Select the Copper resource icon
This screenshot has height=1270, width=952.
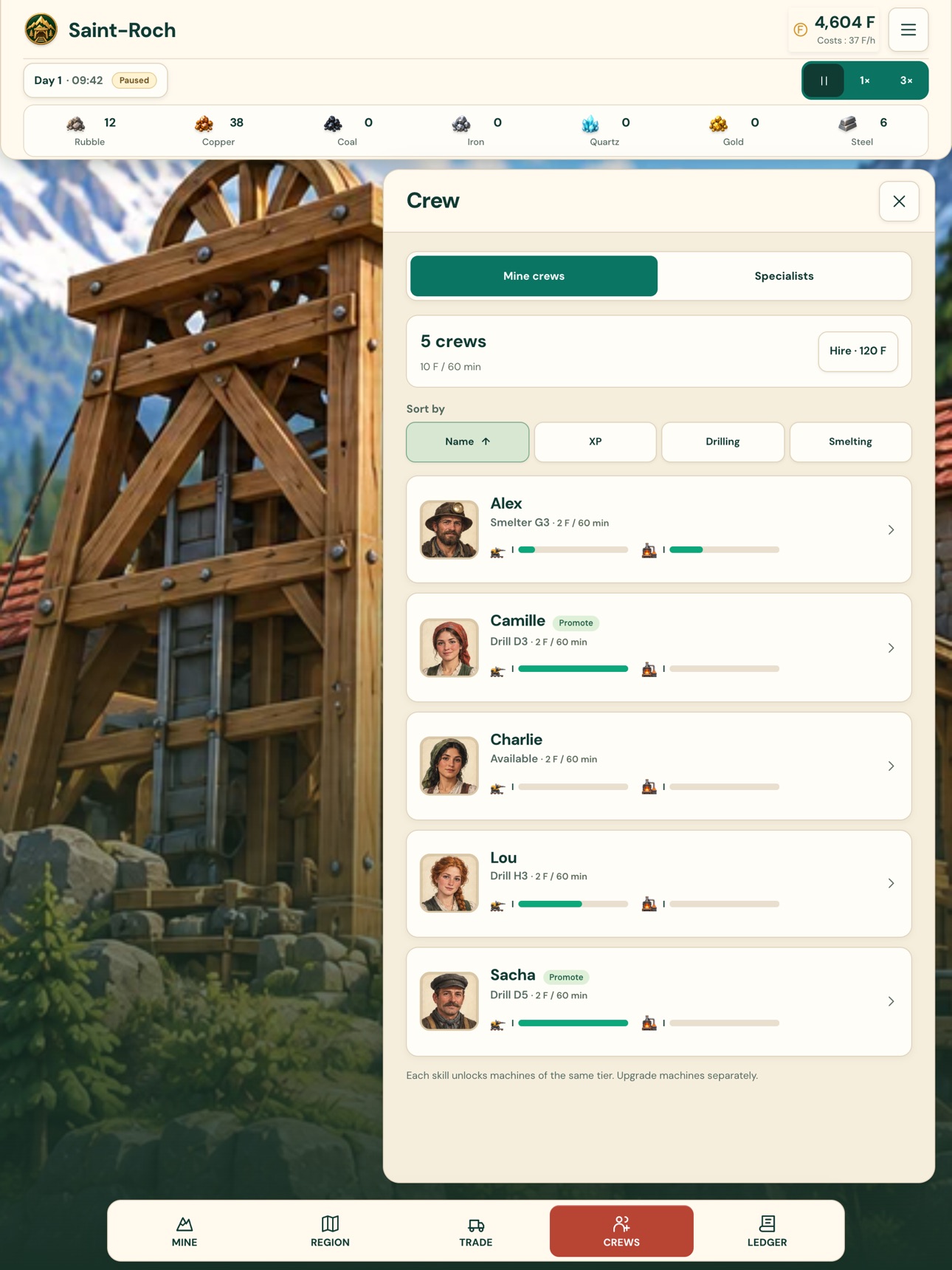[204, 123]
